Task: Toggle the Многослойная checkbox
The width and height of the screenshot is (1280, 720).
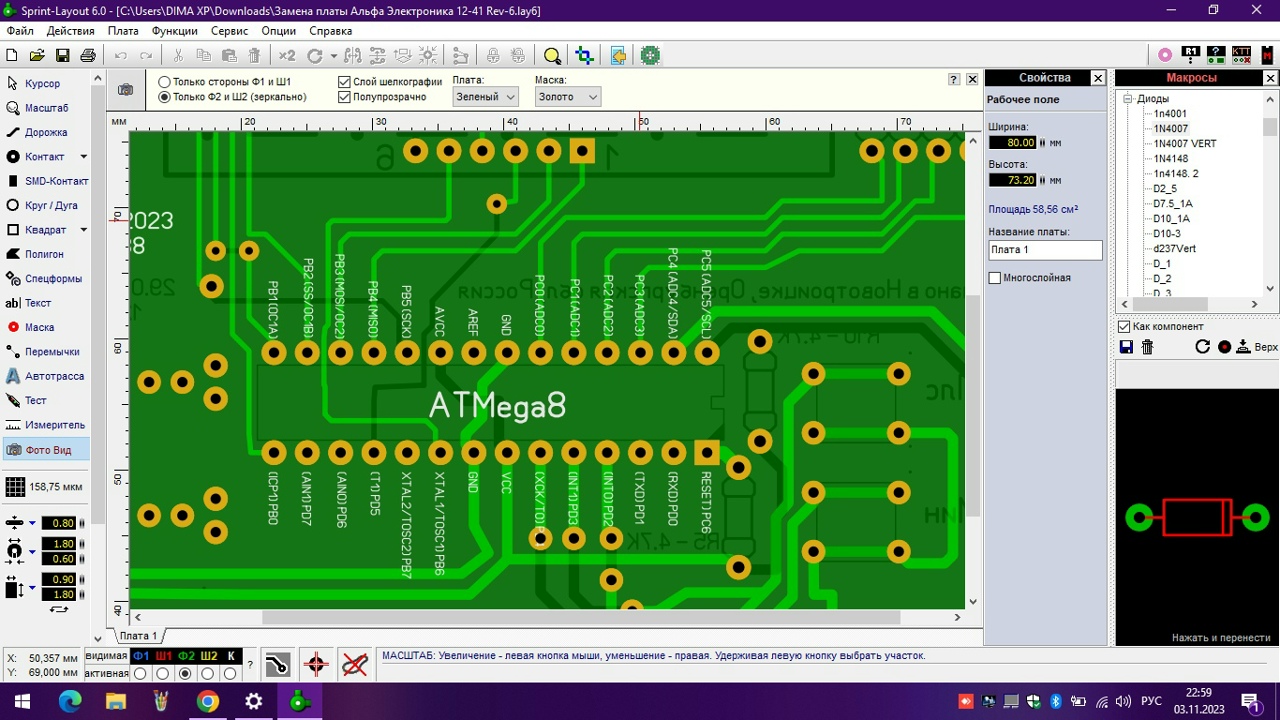Action: tap(995, 278)
